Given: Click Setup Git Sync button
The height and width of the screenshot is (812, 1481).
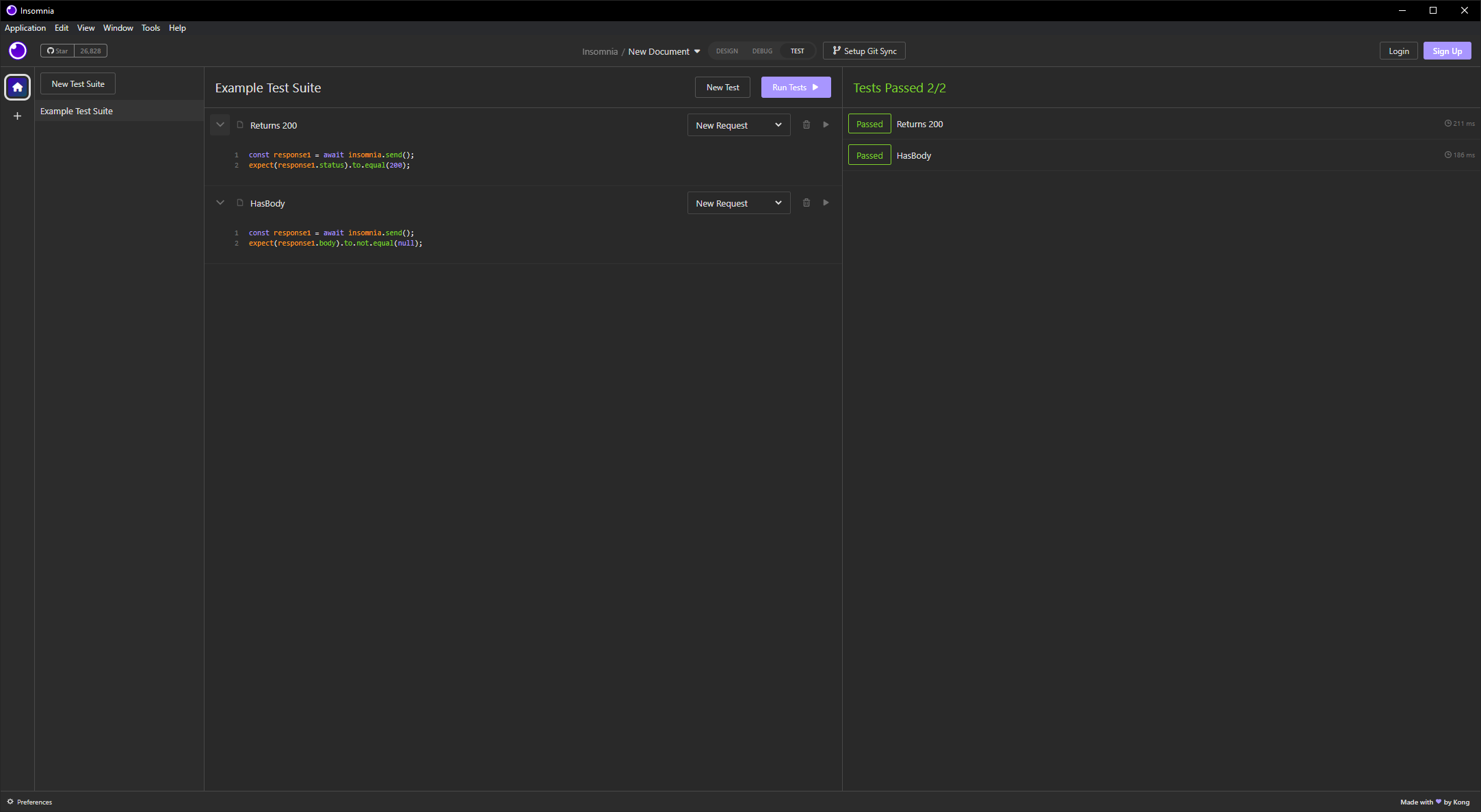Looking at the screenshot, I should coord(864,51).
